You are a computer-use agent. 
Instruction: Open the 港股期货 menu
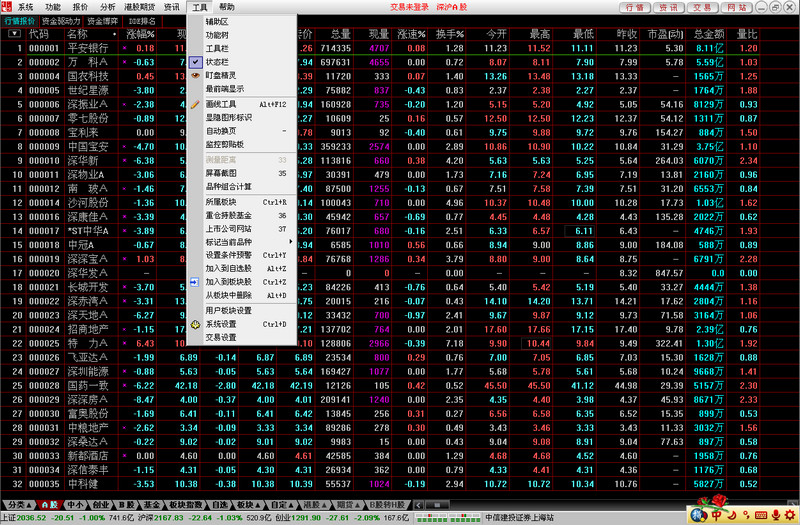(x=139, y=7)
